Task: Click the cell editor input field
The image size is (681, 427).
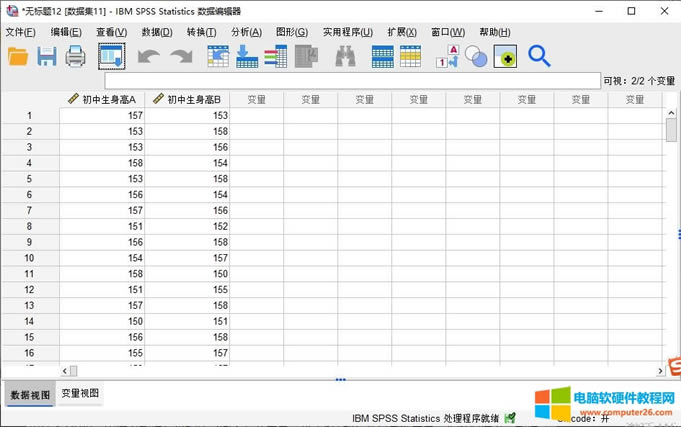Action: coord(350,80)
